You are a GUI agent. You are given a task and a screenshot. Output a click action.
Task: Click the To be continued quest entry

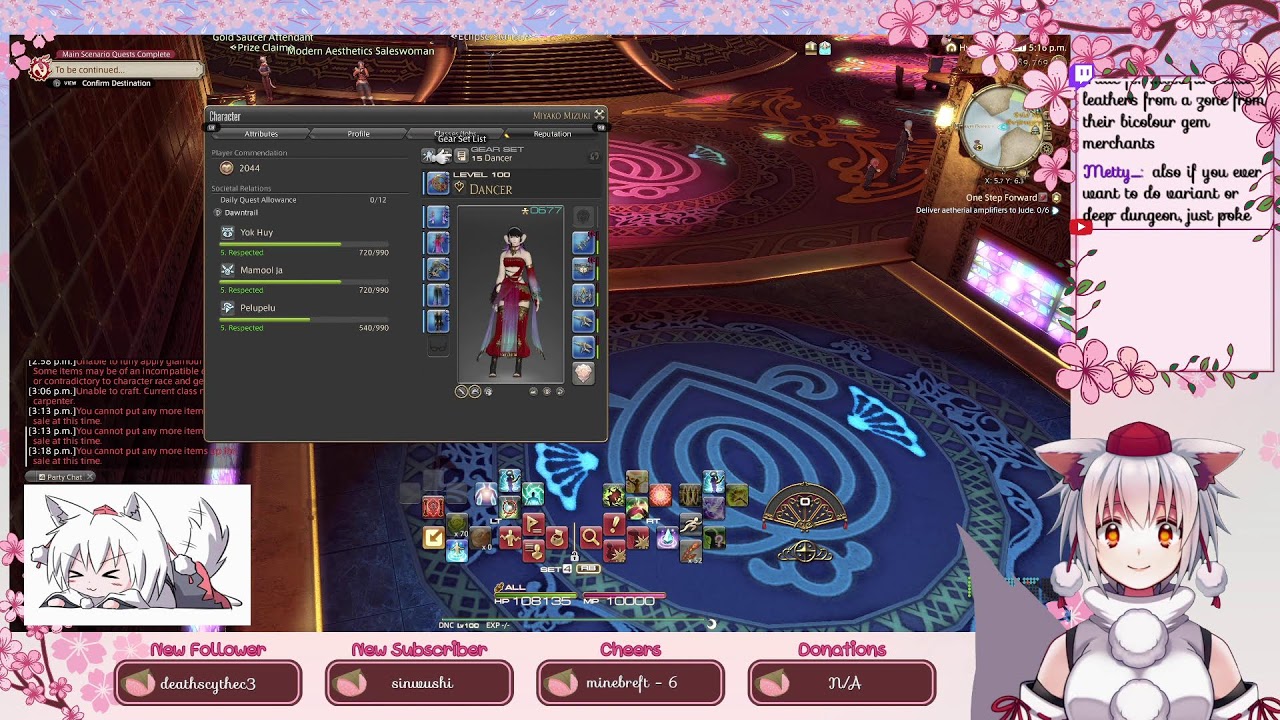pos(127,70)
